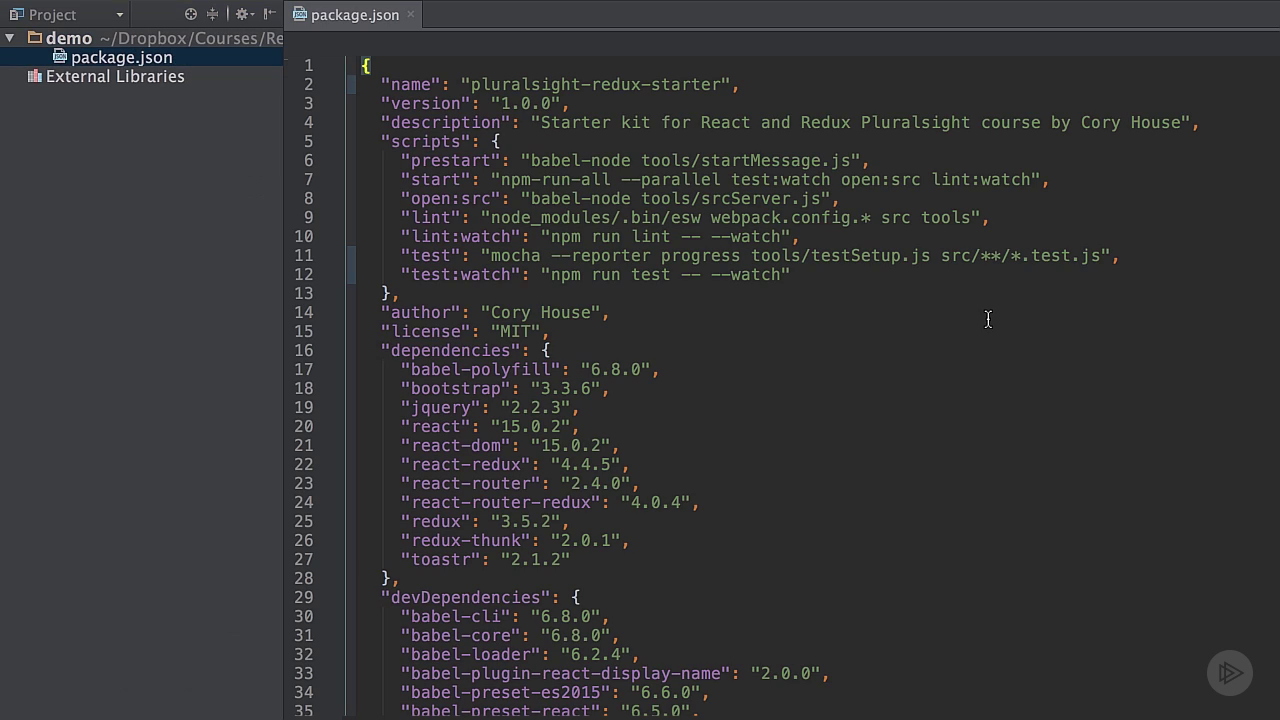Click the "description" key on line 4

coord(445,122)
